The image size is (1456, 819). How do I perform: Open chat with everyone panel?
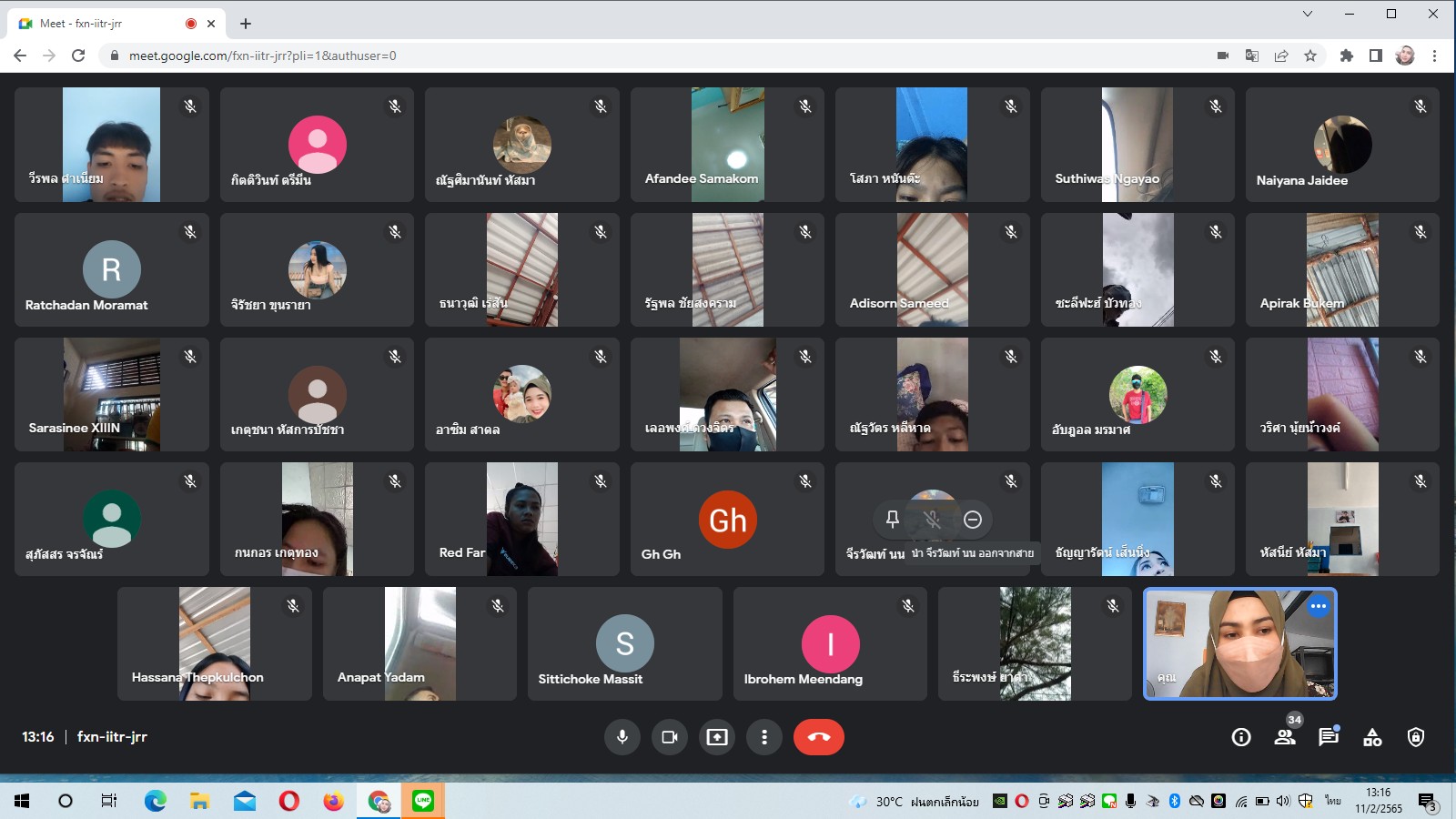pos(1329,737)
